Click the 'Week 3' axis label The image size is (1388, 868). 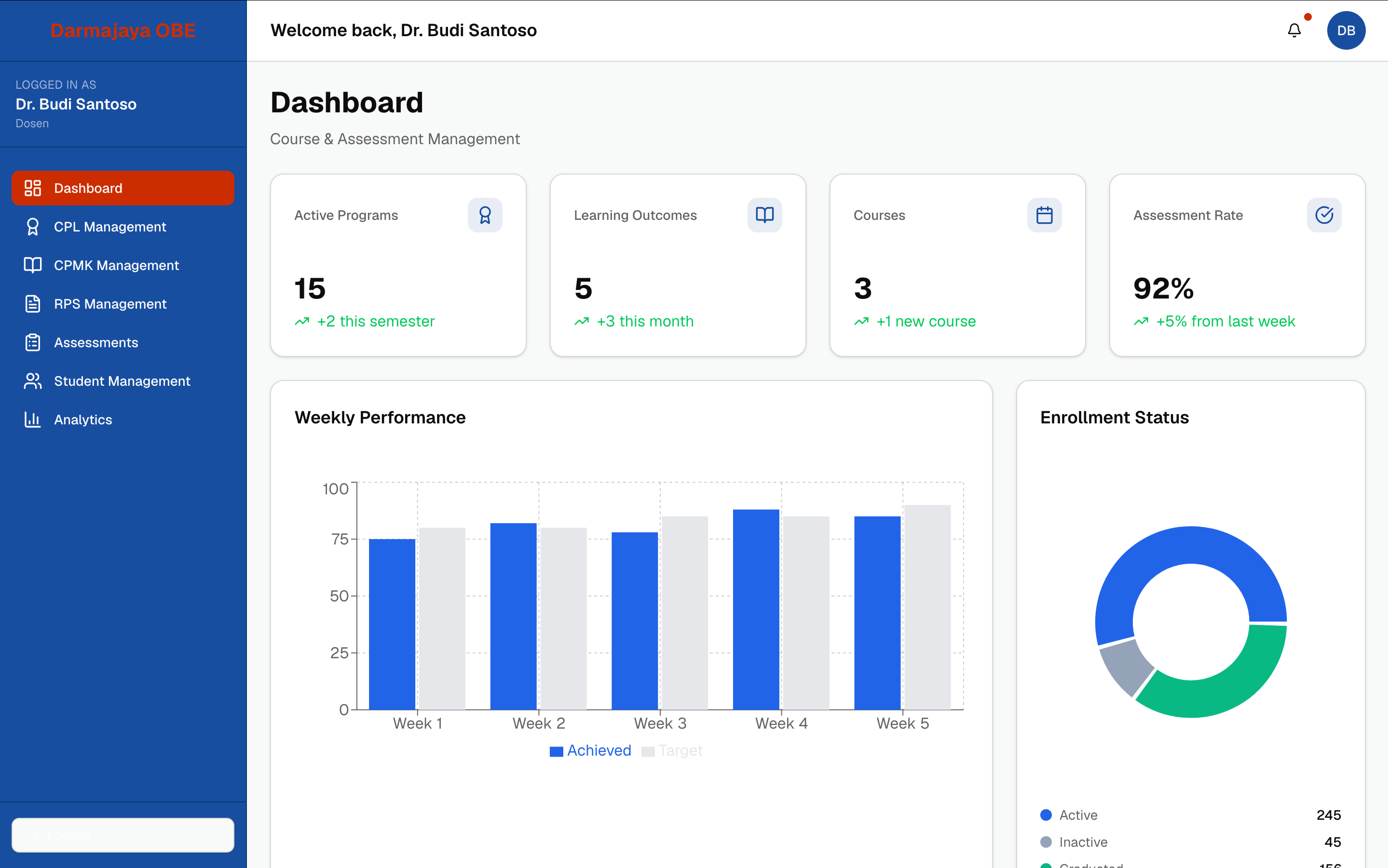pos(660,723)
